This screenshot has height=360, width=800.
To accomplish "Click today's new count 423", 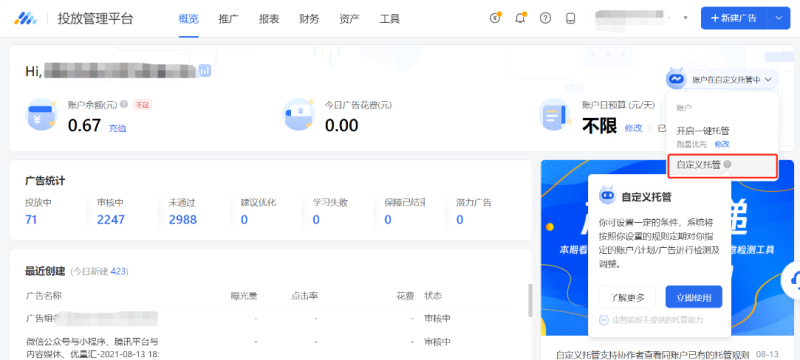I will (x=118, y=271).
